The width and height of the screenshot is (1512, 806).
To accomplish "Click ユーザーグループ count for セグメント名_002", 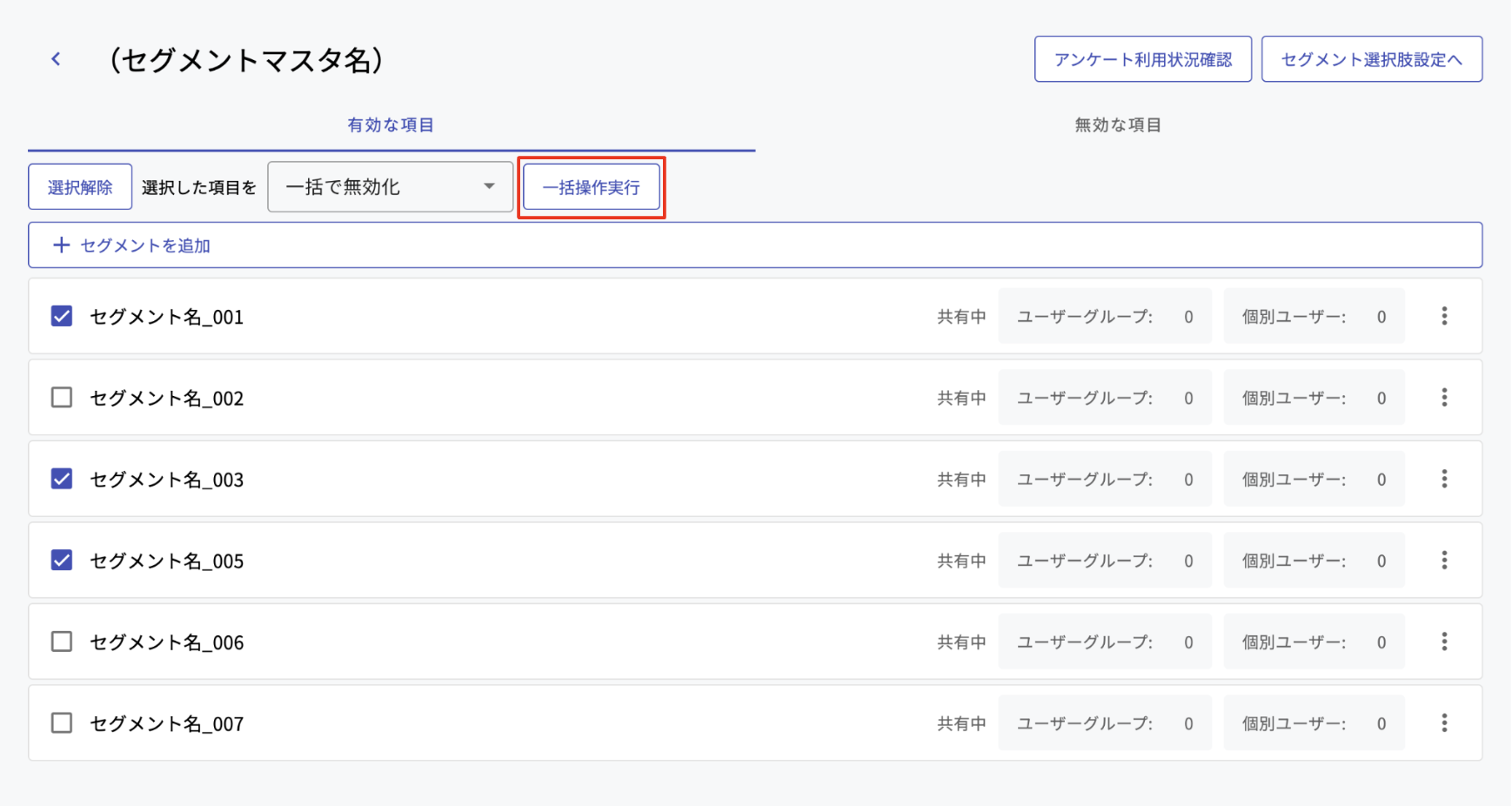I will click(1105, 398).
